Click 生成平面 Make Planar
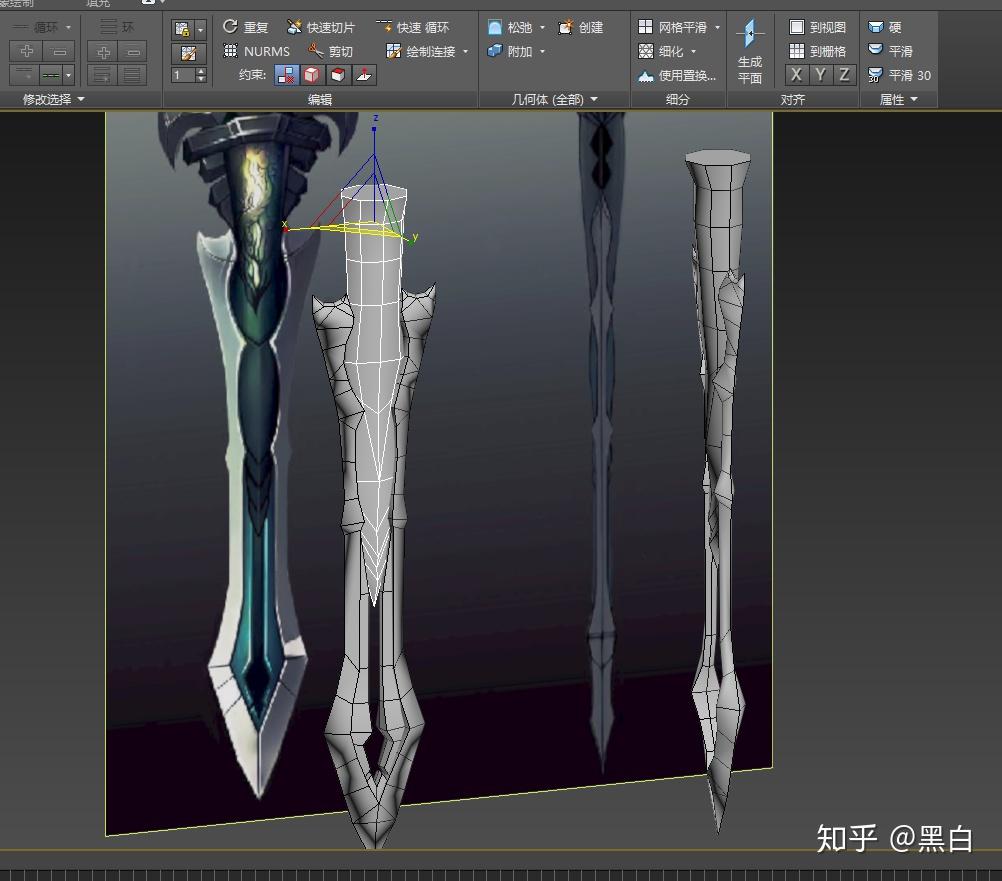 [750, 52]
